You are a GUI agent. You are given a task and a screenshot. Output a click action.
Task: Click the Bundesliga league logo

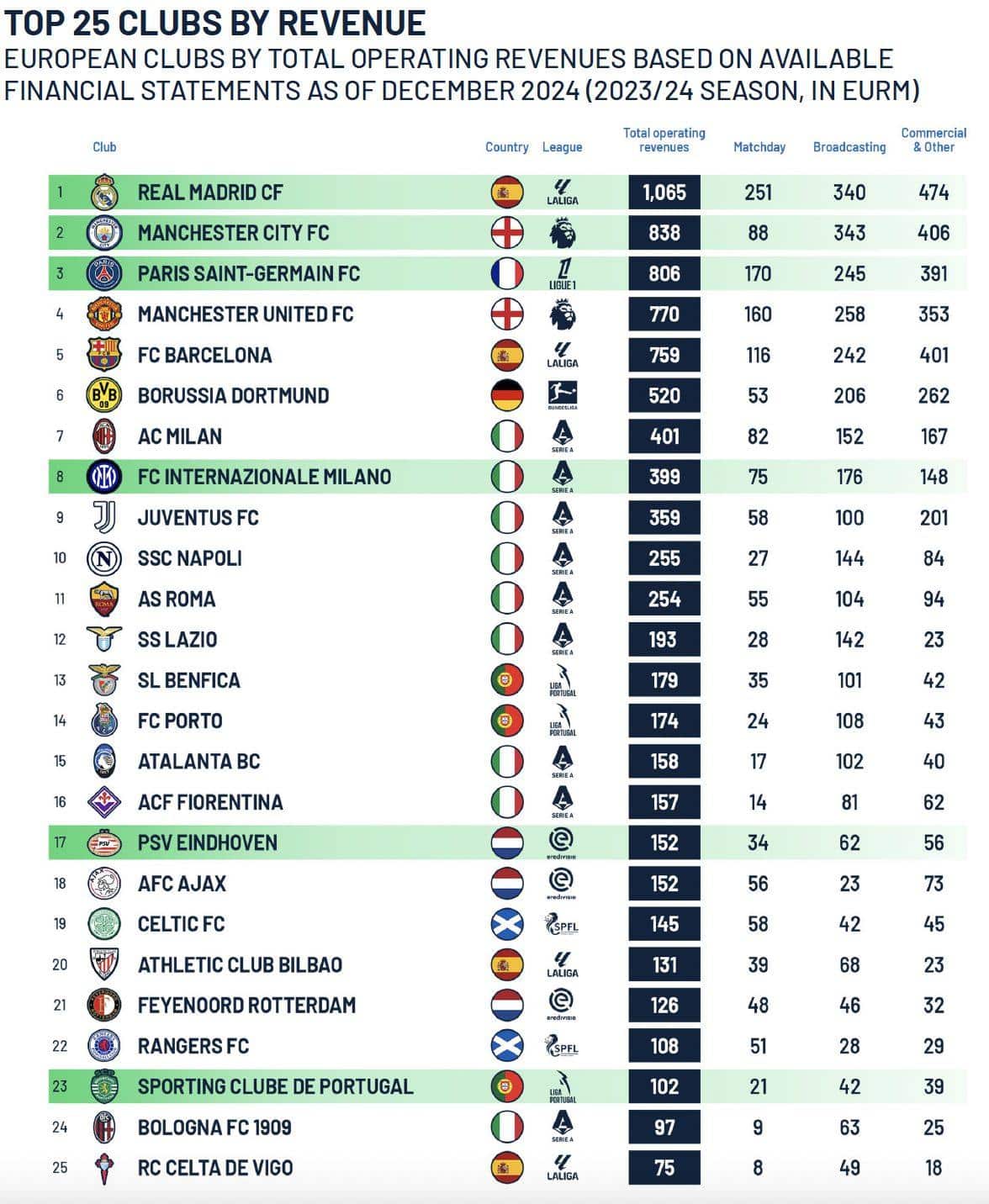coord(563,395)
